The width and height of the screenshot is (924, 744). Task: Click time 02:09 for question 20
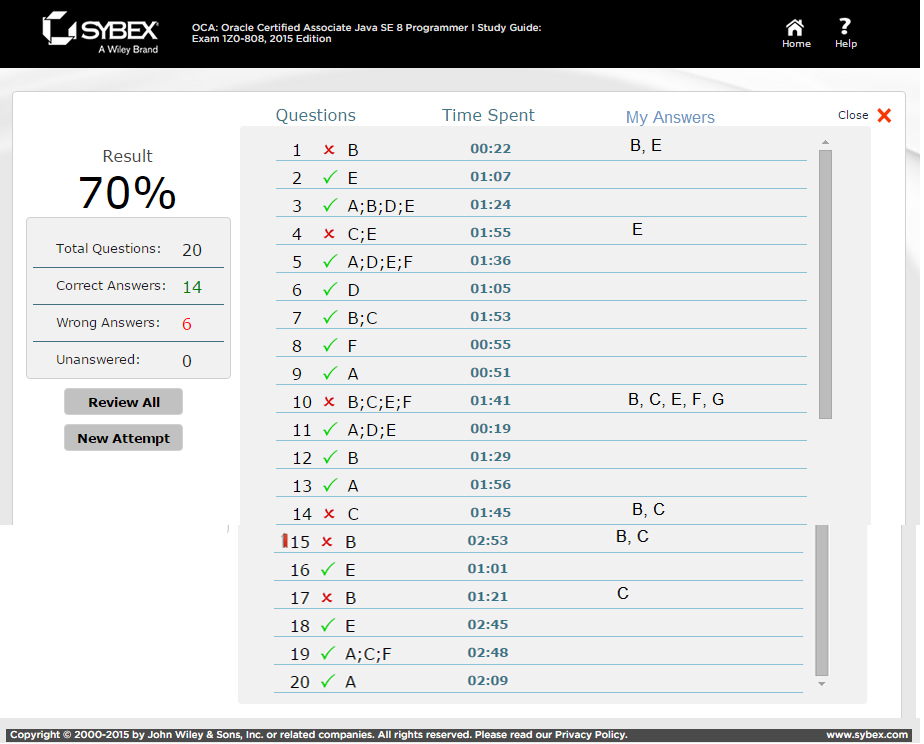coord(488,680)
